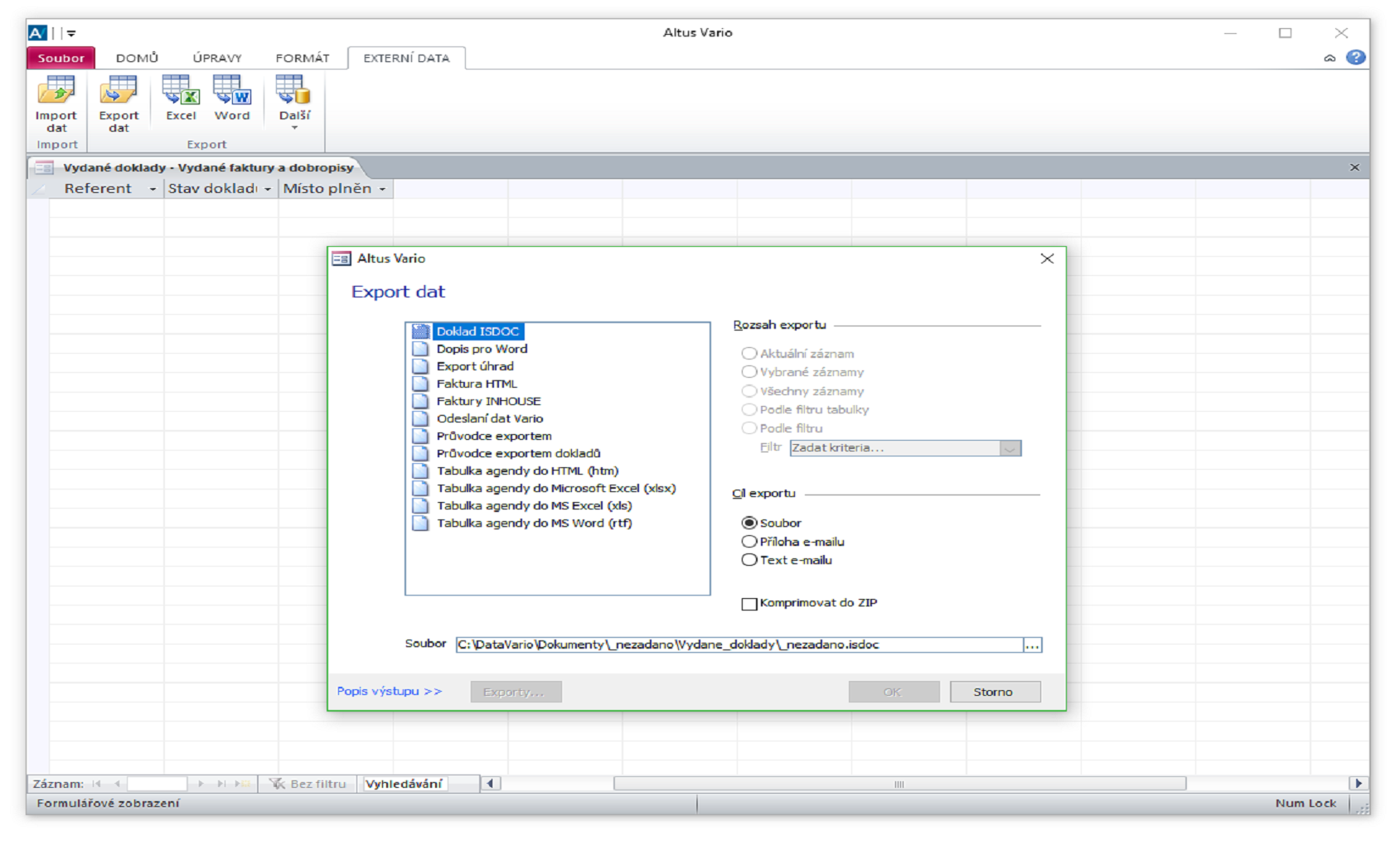Go to previous record navigation button
The image size is (1400, 845).
pos(117,784)
